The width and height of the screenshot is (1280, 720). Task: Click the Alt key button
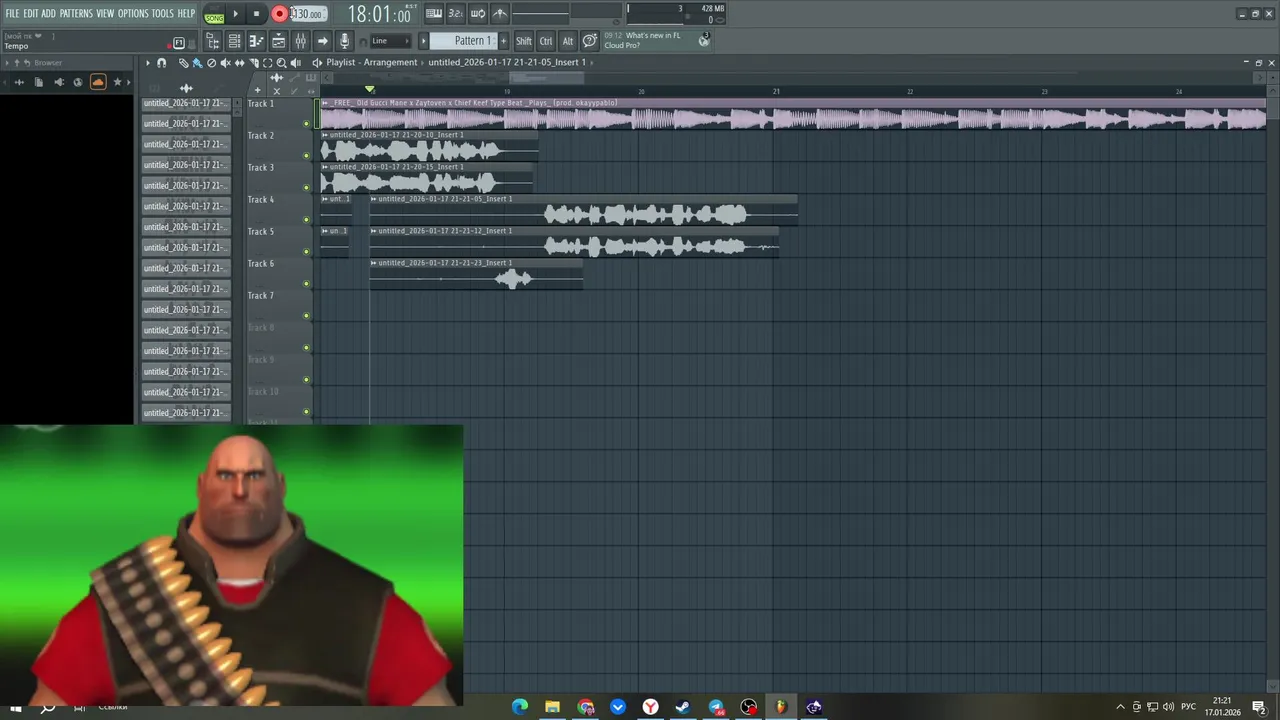click(x=568, y=41)
